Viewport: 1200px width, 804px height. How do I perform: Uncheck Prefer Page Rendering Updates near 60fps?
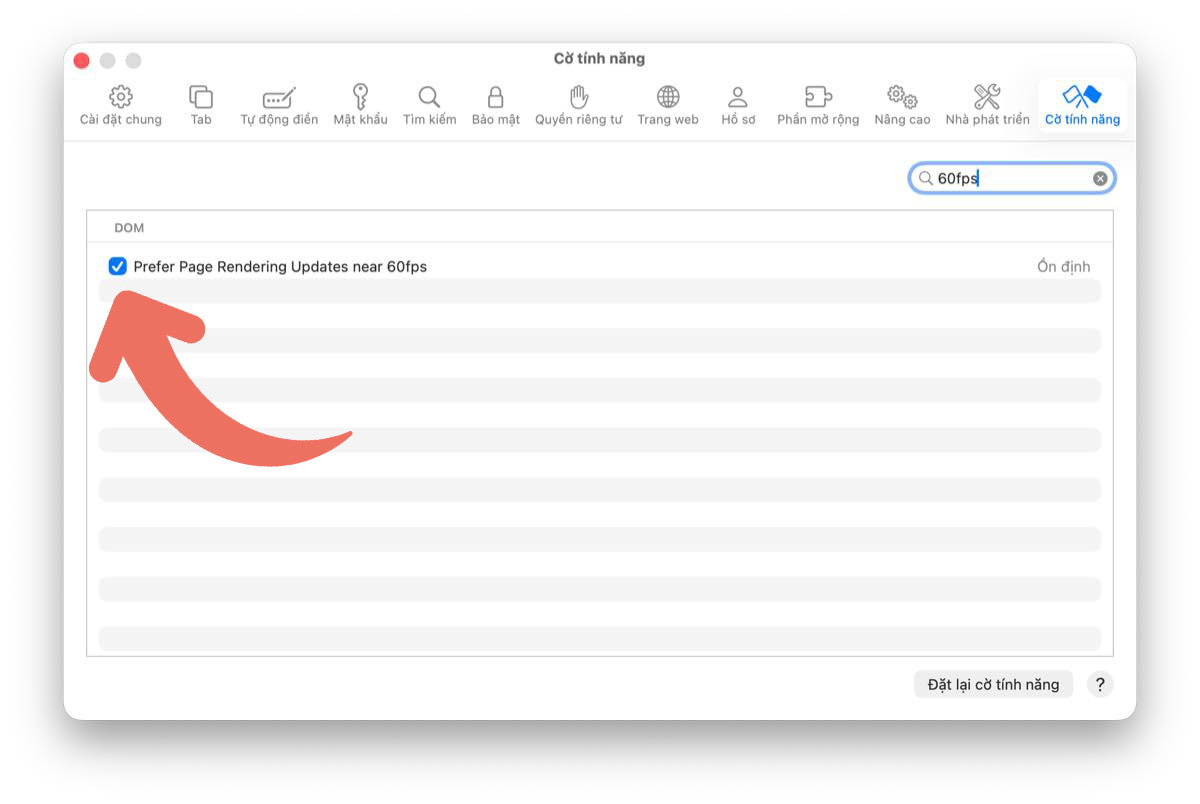pos(118,266)
